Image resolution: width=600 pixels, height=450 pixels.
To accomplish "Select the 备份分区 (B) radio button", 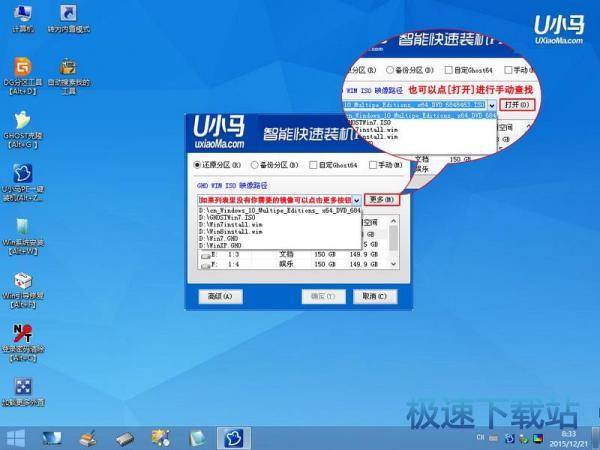I will click(x=254, y=165).
